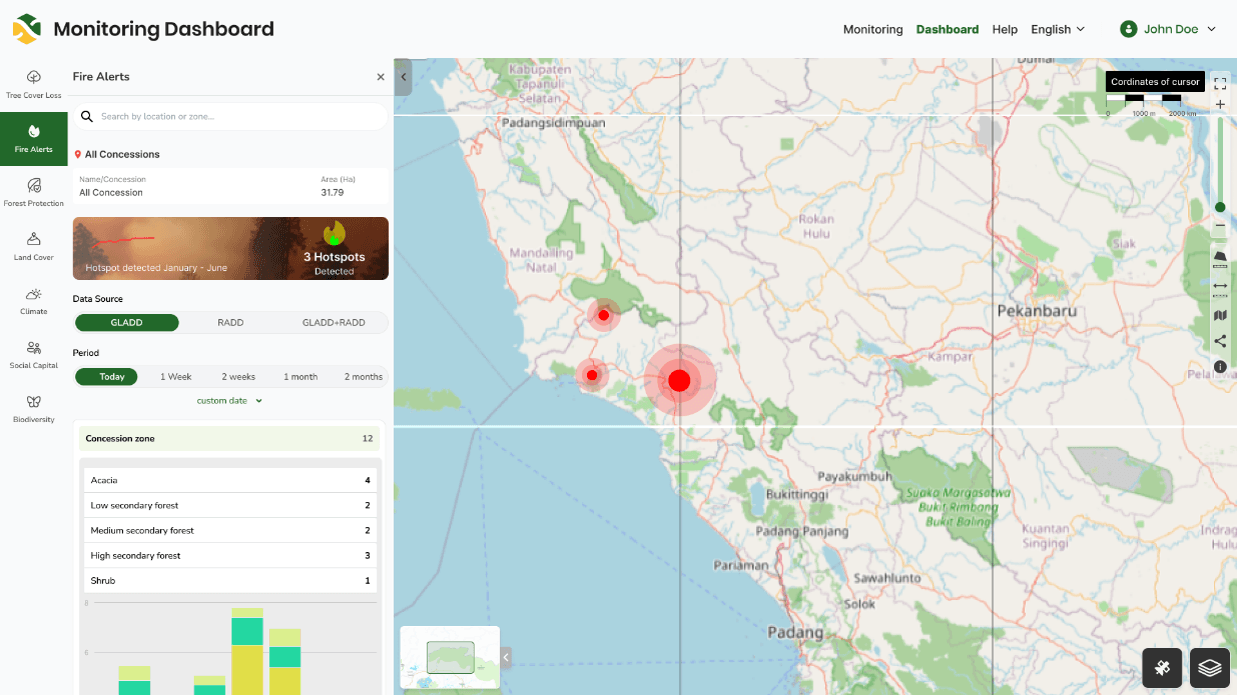Set period to 2 months
This screenshot has height=695, width=1237.
tap(363, 377)
